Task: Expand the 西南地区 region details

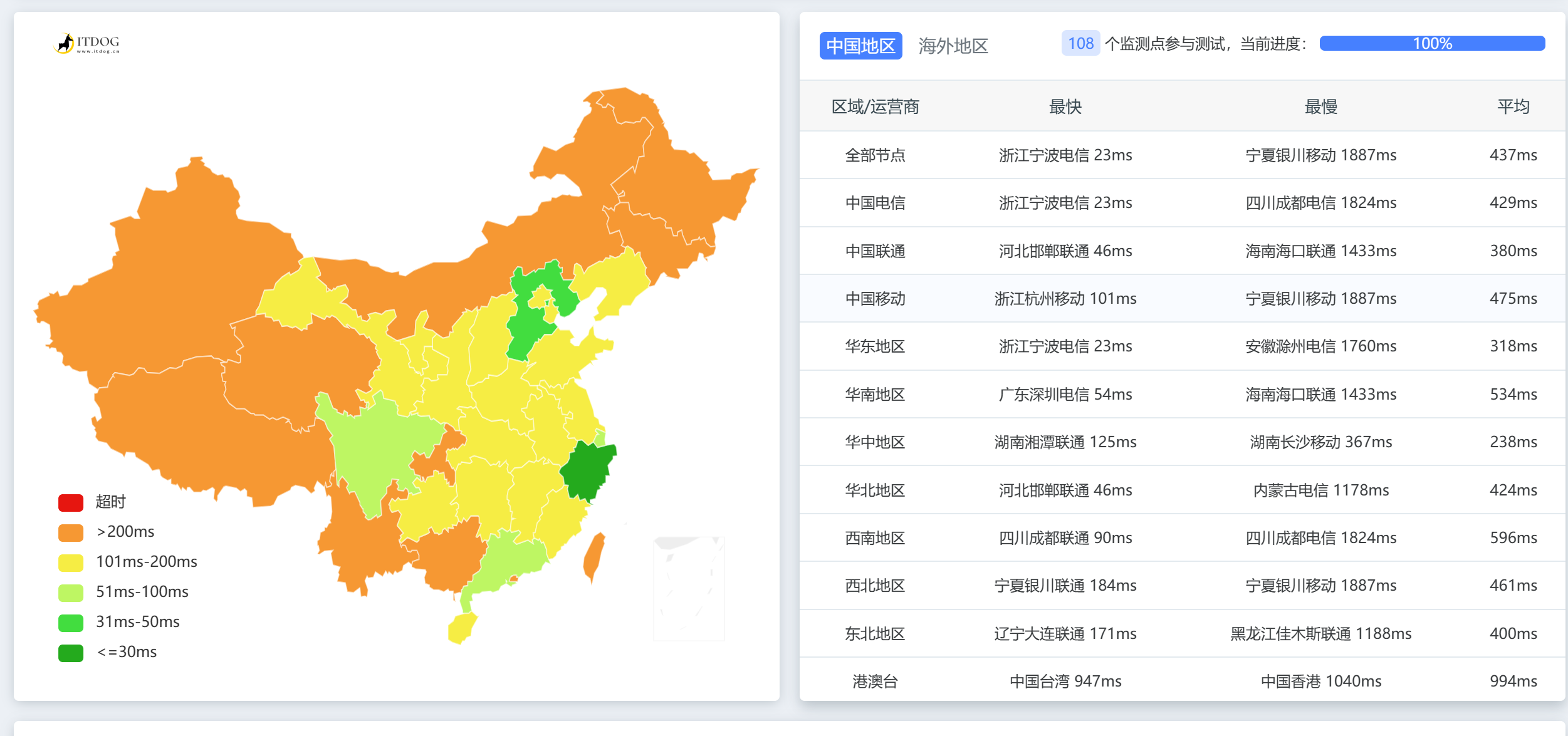Action: (875, 537)
